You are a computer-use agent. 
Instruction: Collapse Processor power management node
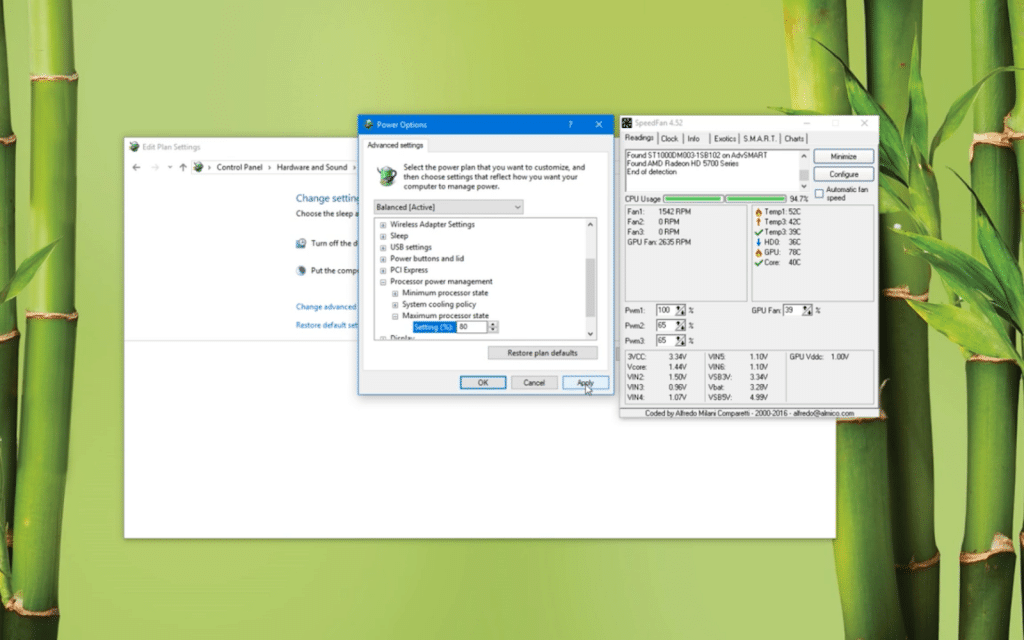click(x=383, y=282)
